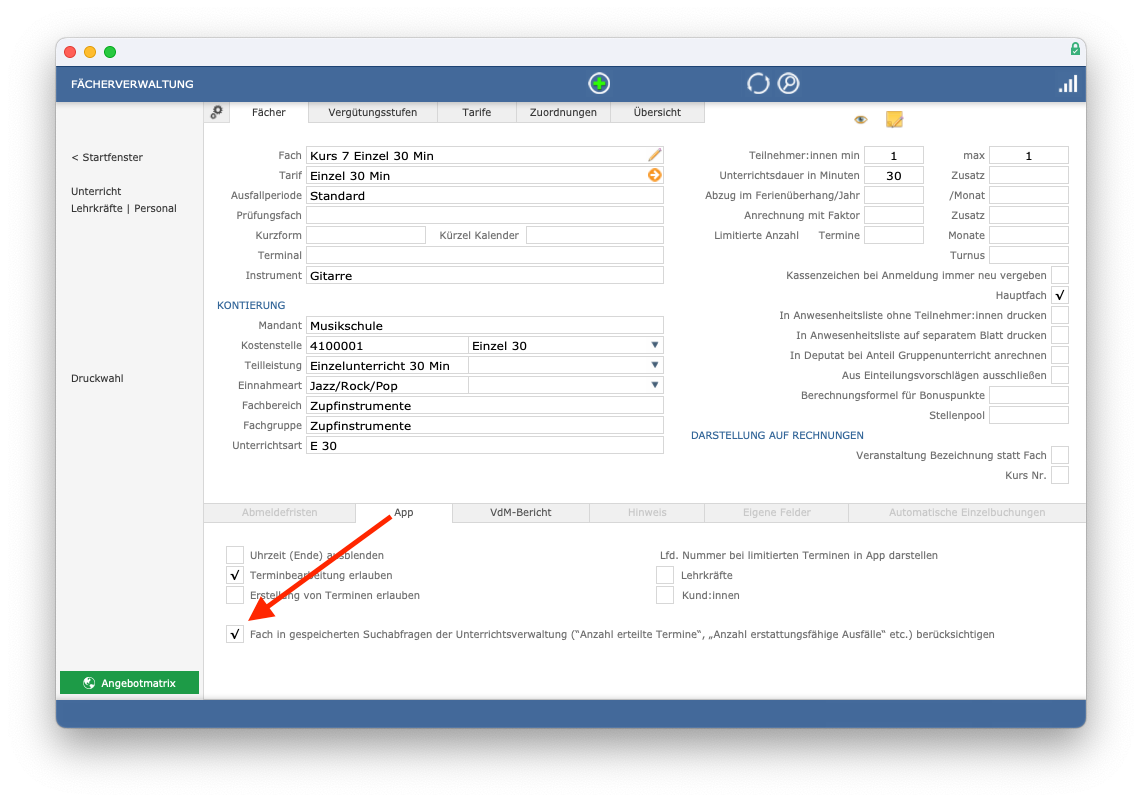Open the Tarife tab

tap(476, 112)
